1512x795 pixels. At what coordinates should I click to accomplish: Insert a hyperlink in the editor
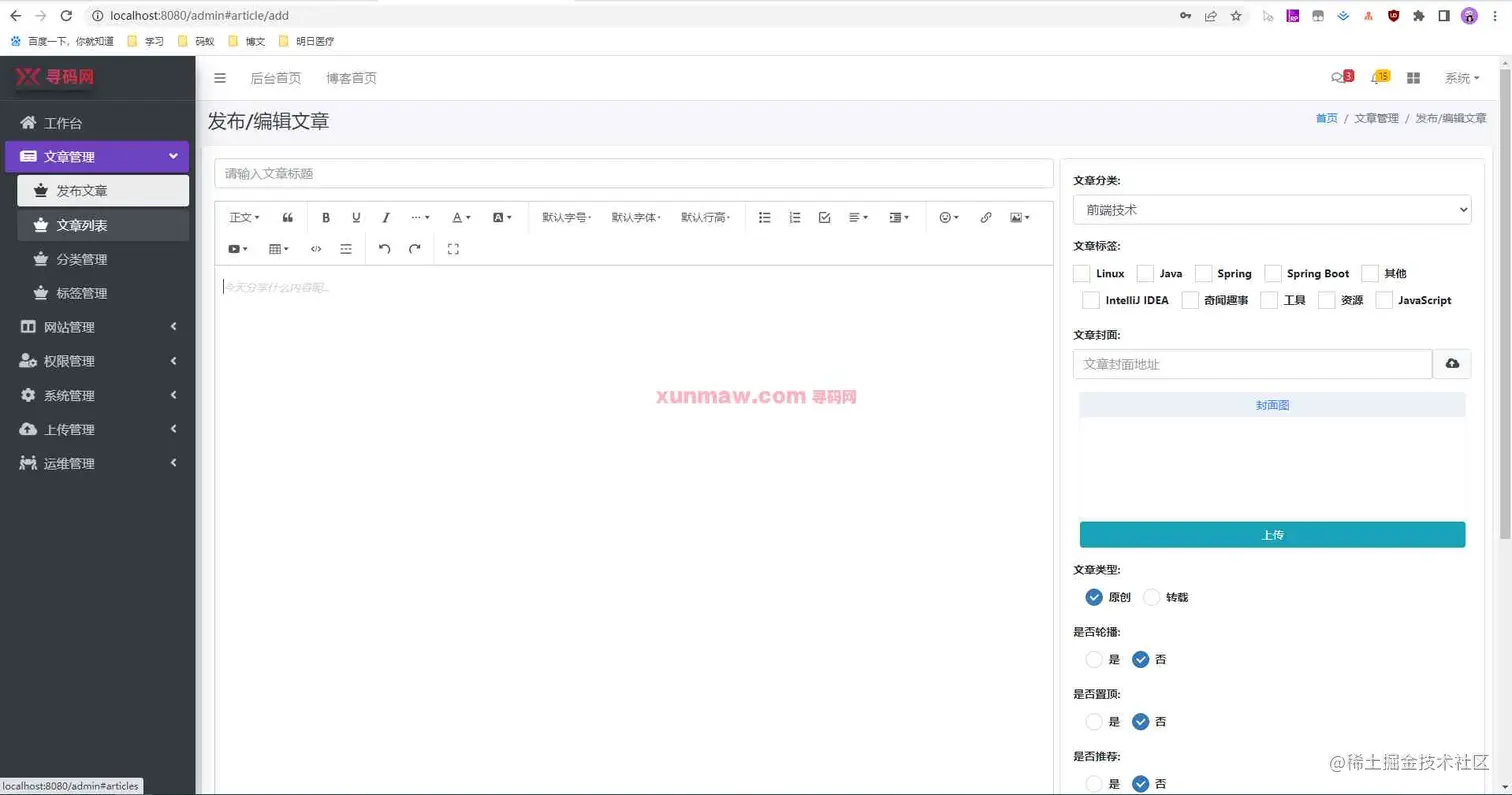(x=986, y=217)
